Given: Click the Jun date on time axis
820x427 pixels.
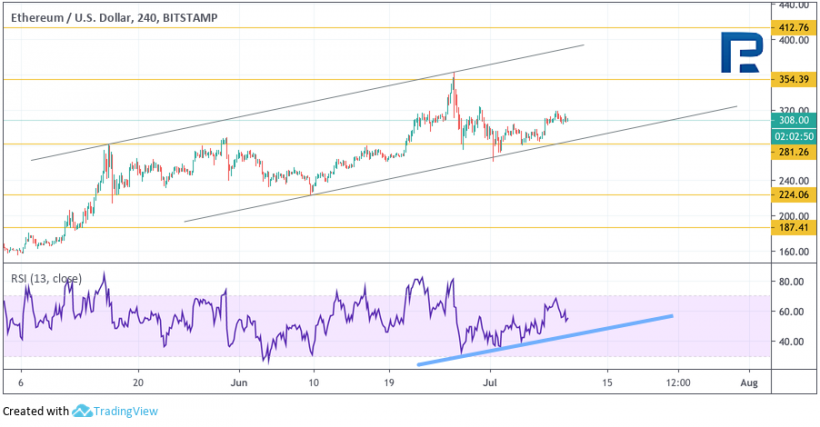Looking at the screenshot, I should pos(239,382).
